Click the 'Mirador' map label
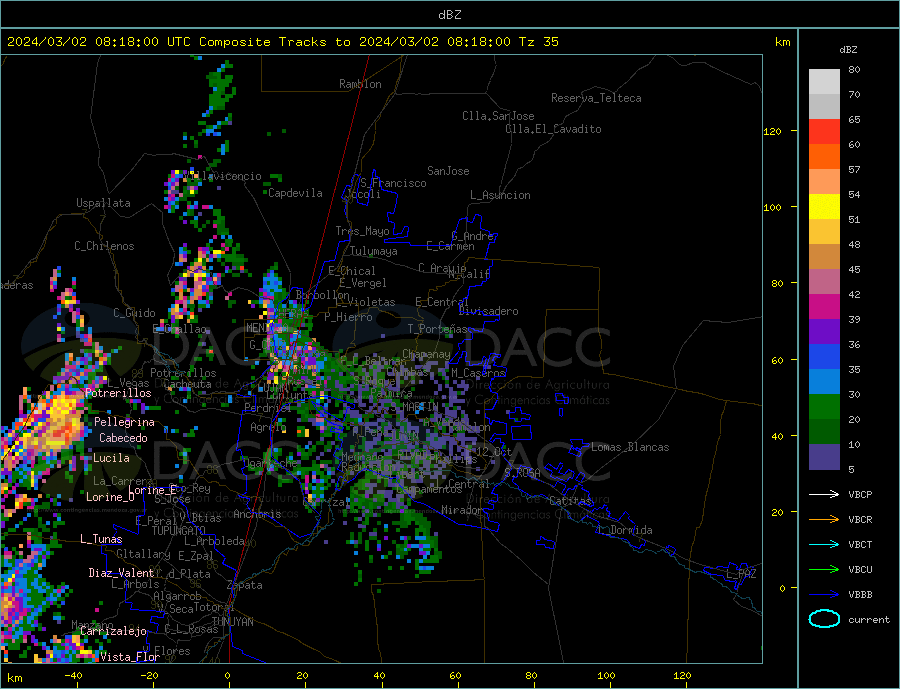Screen dimensions: 900x689 pyautogui.click(x=462, y=510)
